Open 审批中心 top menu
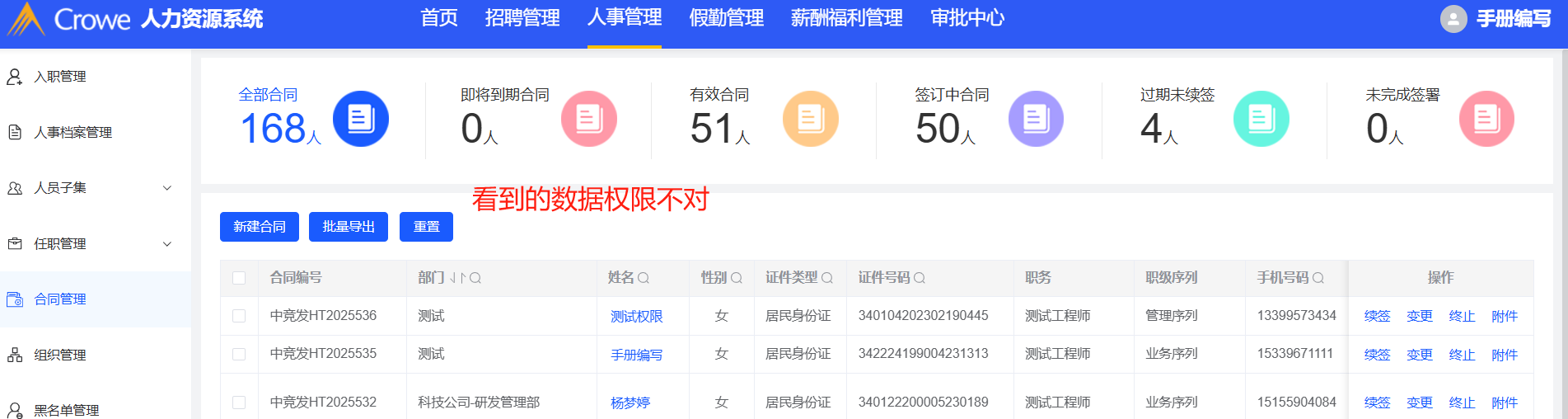 tap(967, 18)
